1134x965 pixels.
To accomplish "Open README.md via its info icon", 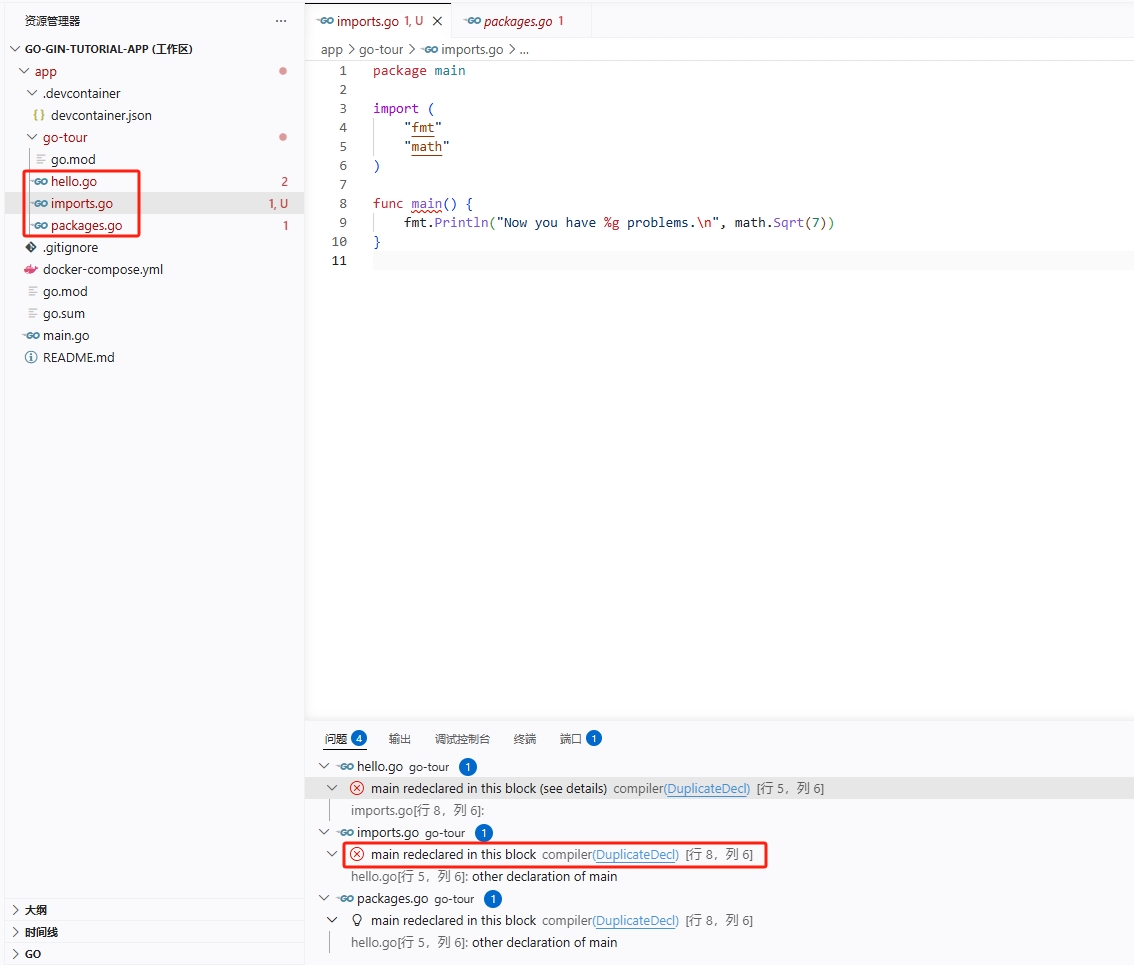I will pyautogui.click(x=31, y=357).
